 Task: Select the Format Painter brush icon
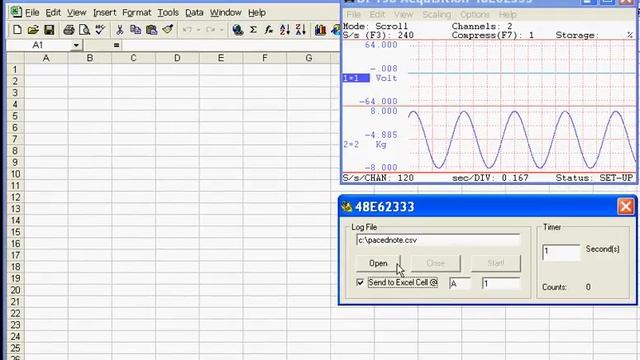(167, 30)
